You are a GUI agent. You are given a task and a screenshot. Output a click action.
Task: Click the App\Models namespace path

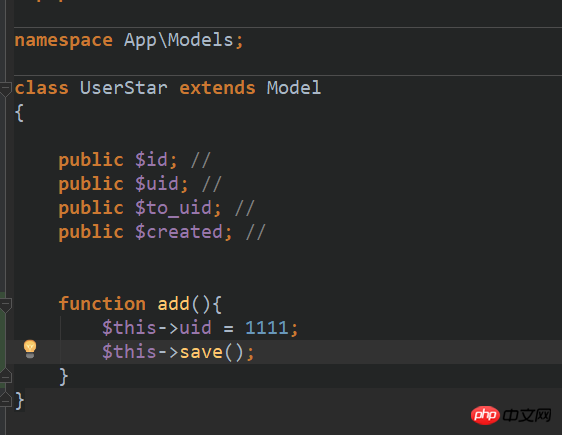(x=179, y=40)
